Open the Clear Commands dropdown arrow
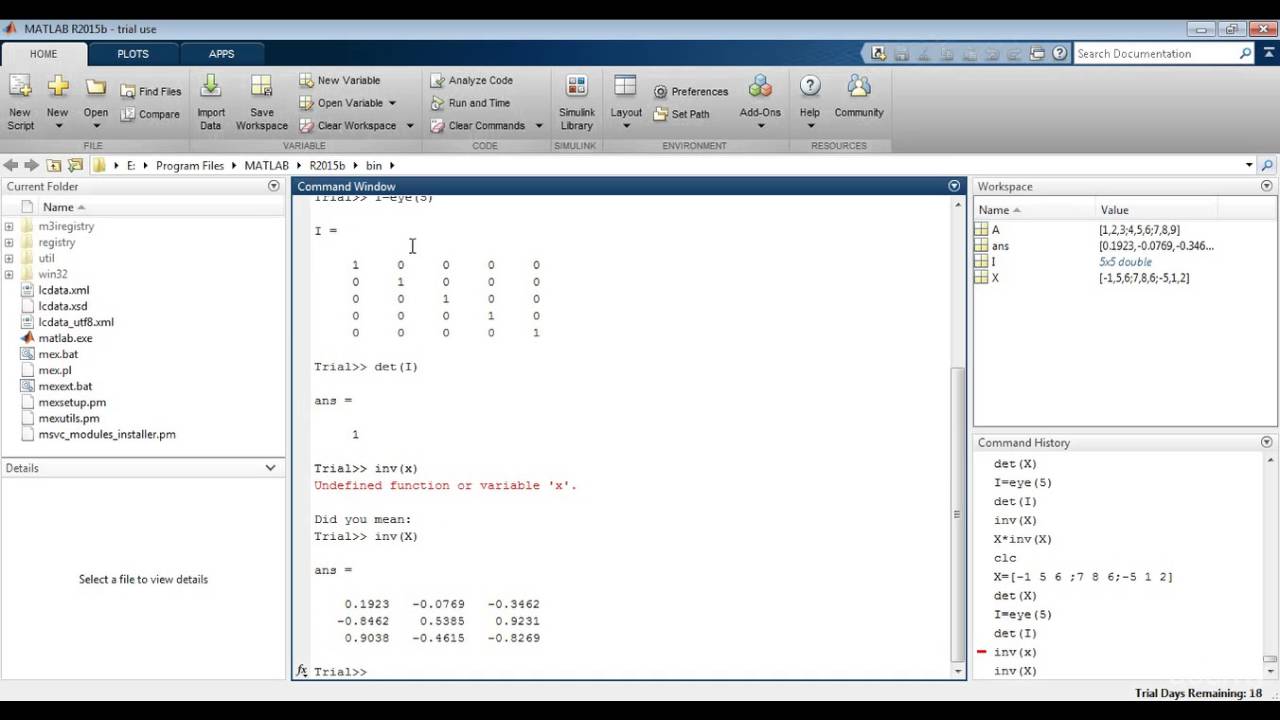Viewport: 1280px width, 720px height. point(538,126)
